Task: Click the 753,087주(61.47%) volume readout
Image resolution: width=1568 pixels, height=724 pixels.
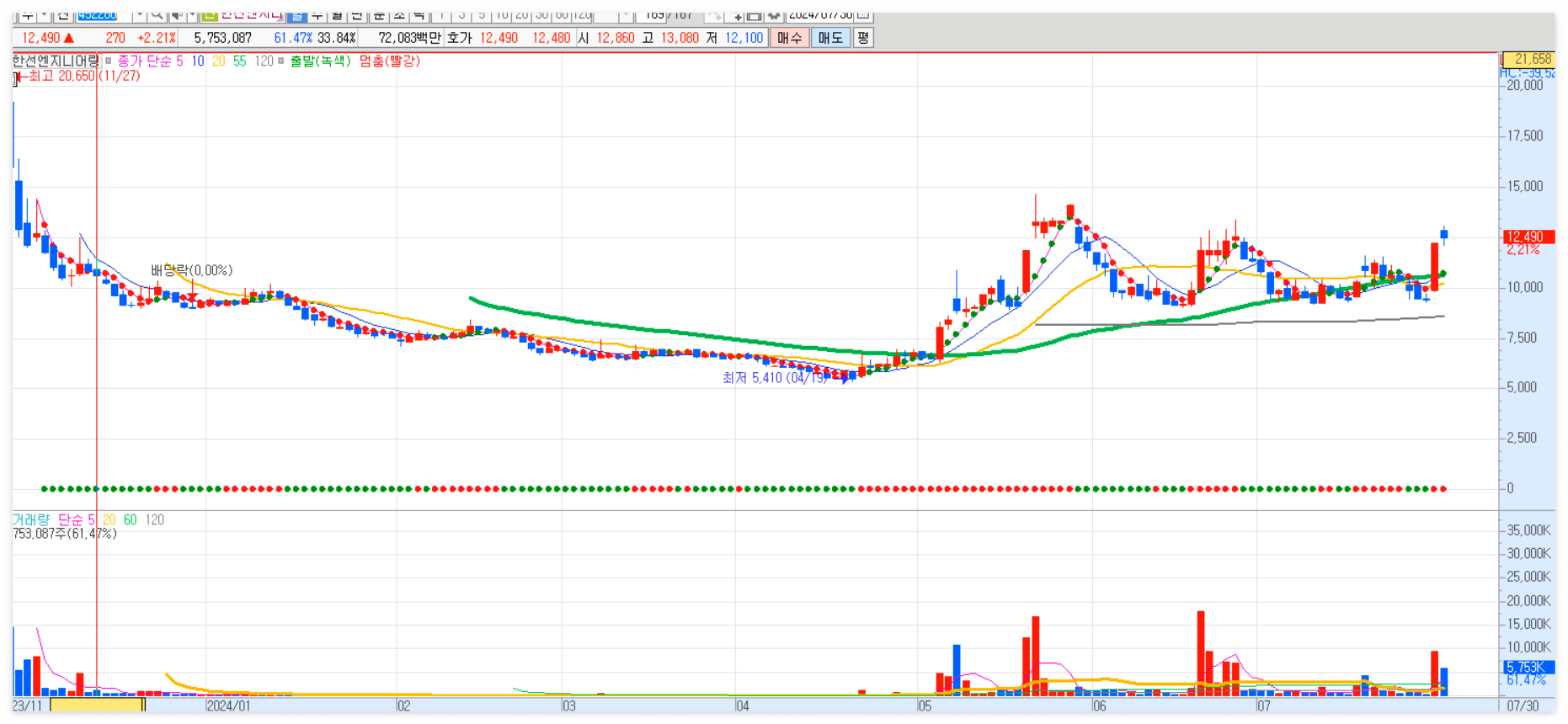Action: [64, 534]
